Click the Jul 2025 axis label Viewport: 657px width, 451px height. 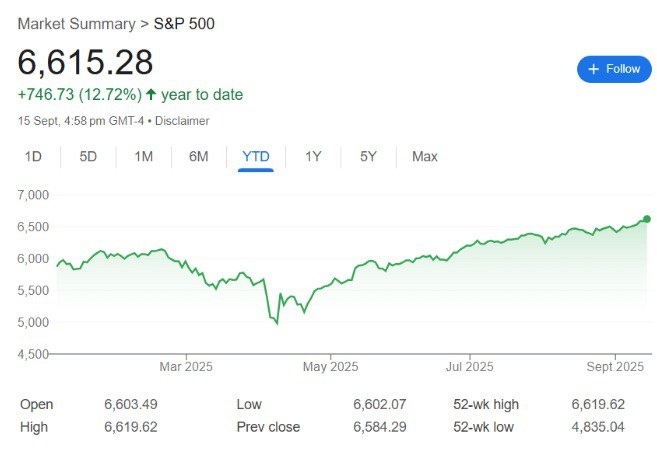click(469, 367)
